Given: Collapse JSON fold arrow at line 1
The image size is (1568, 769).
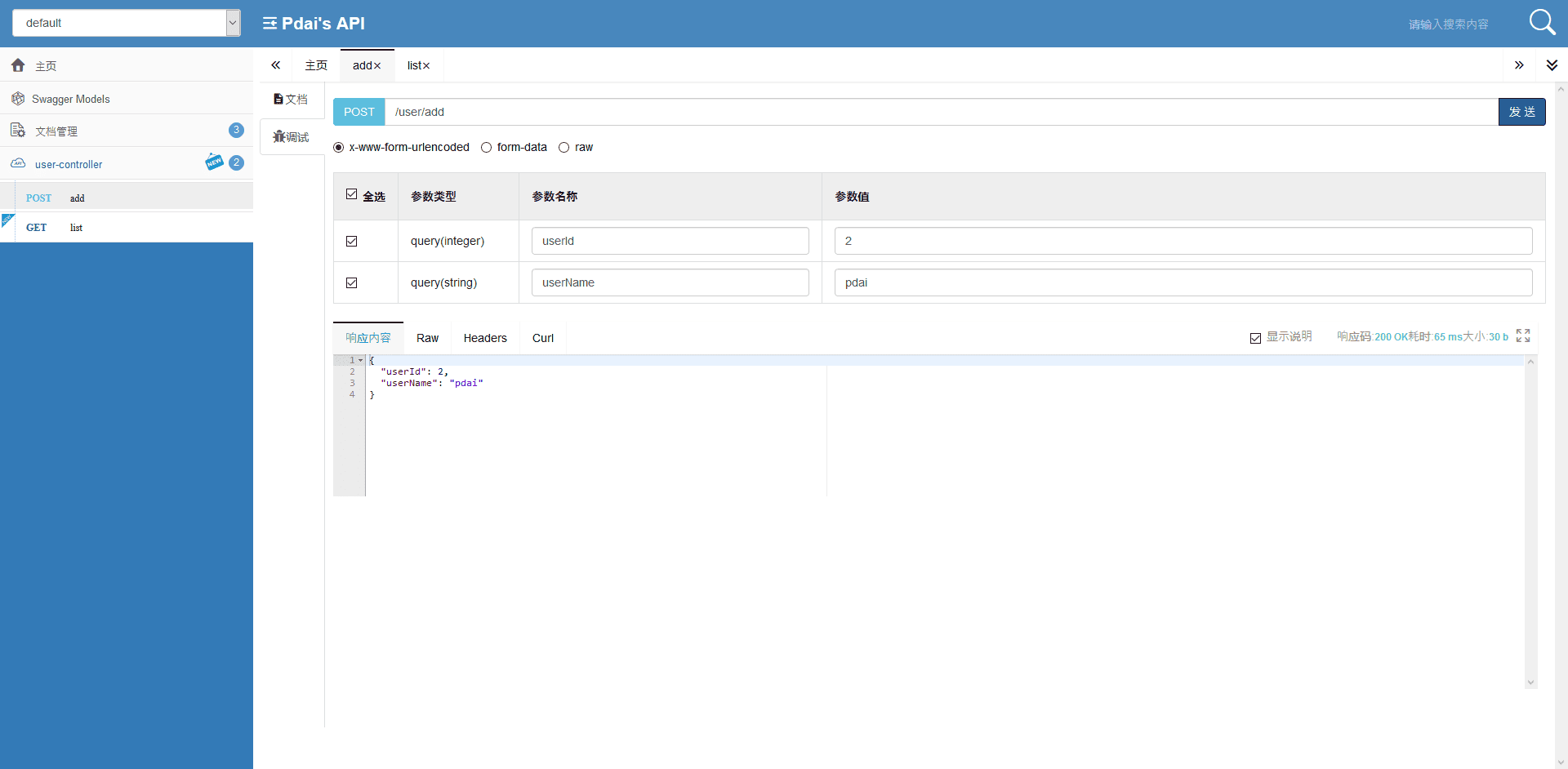Looking at the screenshot, I should pos(360,360).
